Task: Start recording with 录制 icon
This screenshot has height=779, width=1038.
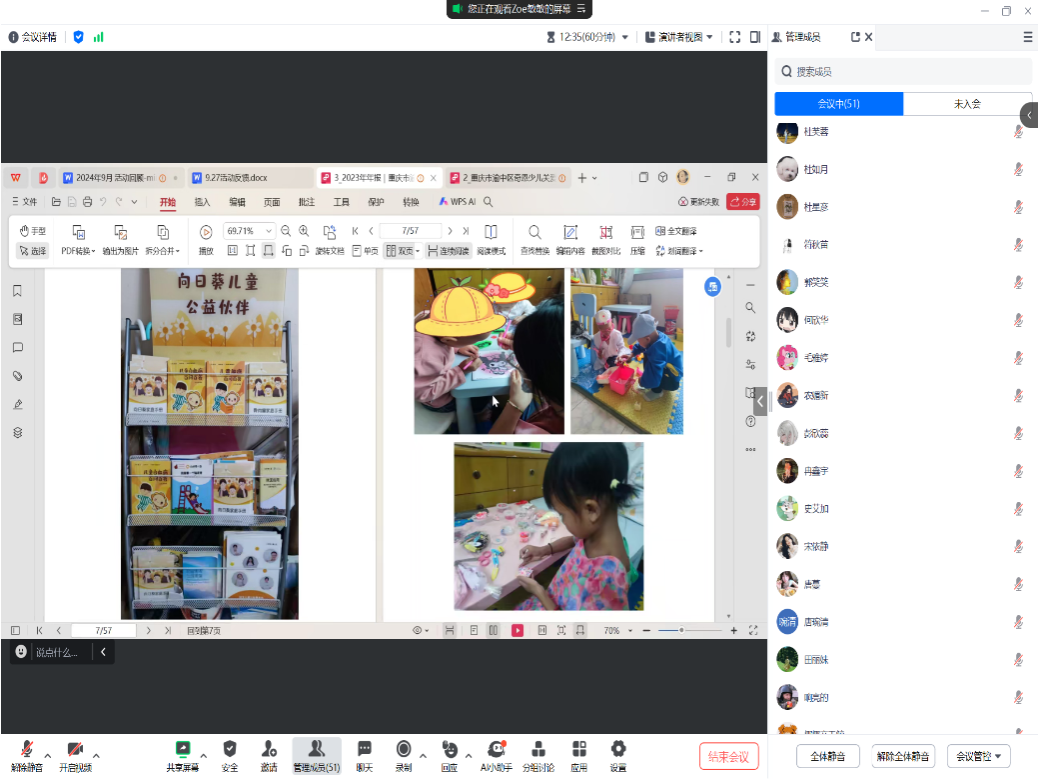Action: (x=403, y=750)
